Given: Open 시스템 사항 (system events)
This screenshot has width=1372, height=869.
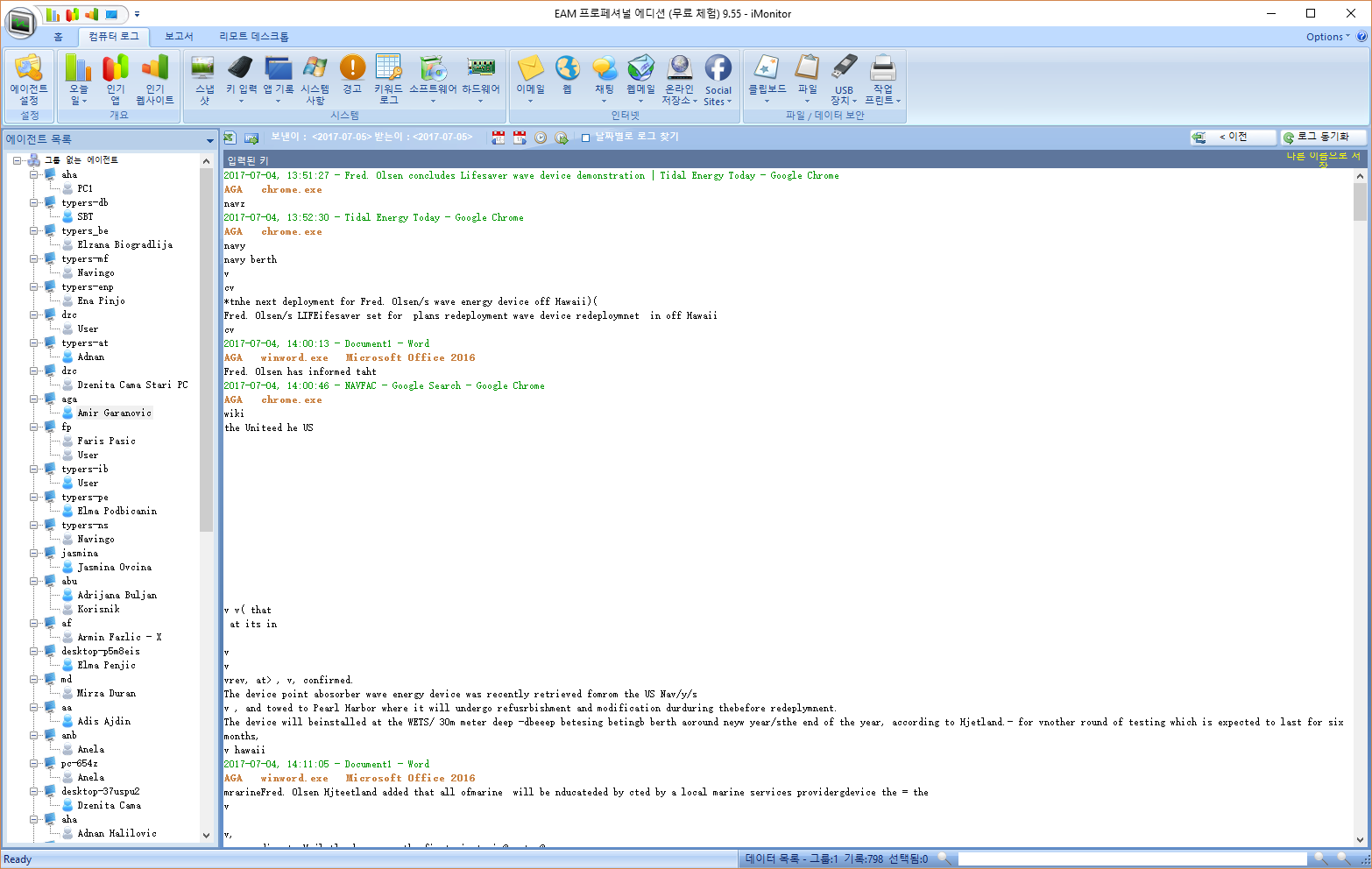Looking at the screenshot, I should [x=315, y=81].
